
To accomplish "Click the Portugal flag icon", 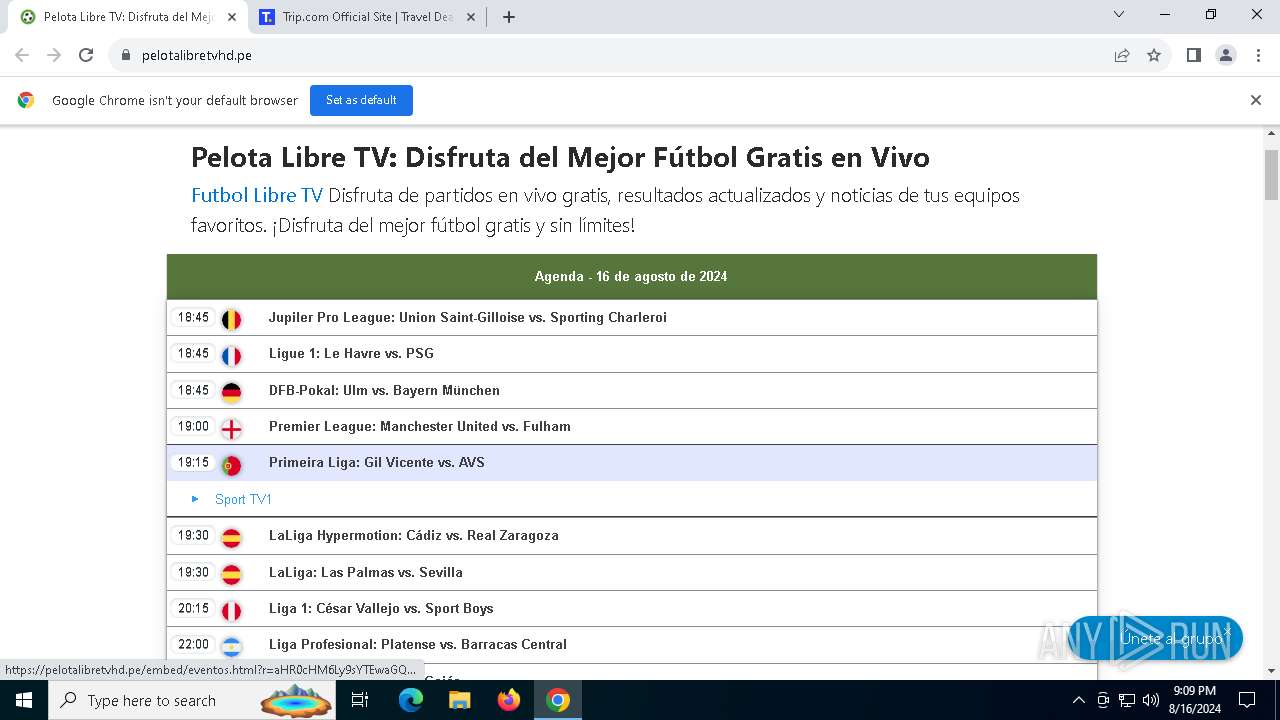I will 231,464.
